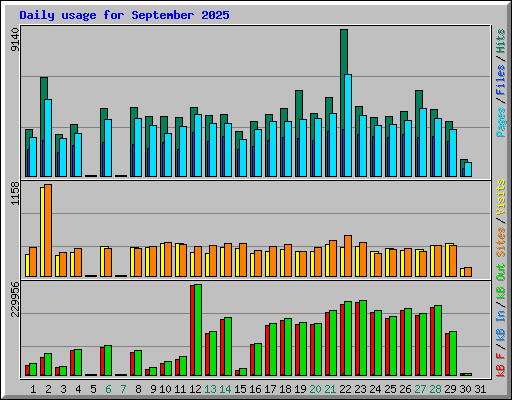The image size is (512, 400).
Task: Click the tallest orange Sites bar for day 2
Action: (48, 230)
